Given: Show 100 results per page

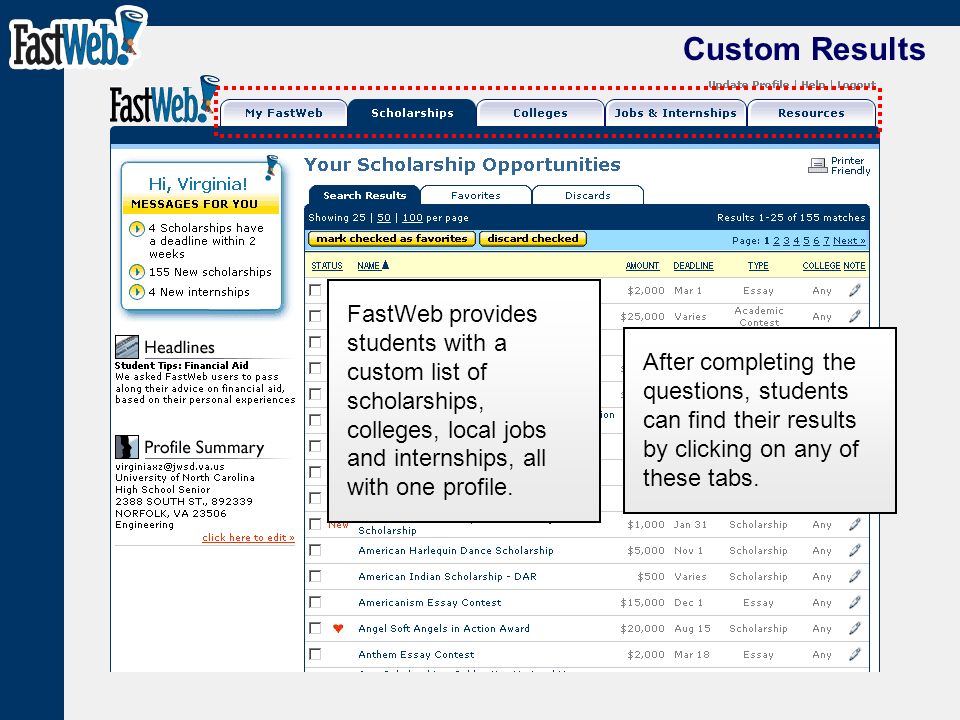Looking at the screenshot, I should (x=413, y=218).
